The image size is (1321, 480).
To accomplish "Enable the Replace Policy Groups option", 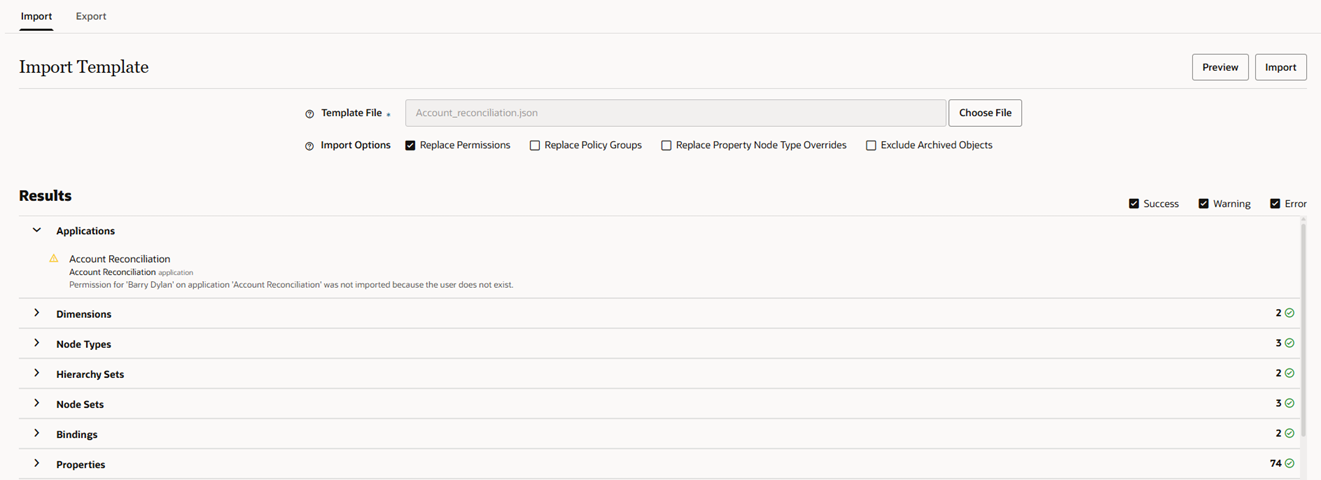I will [535, 145].
